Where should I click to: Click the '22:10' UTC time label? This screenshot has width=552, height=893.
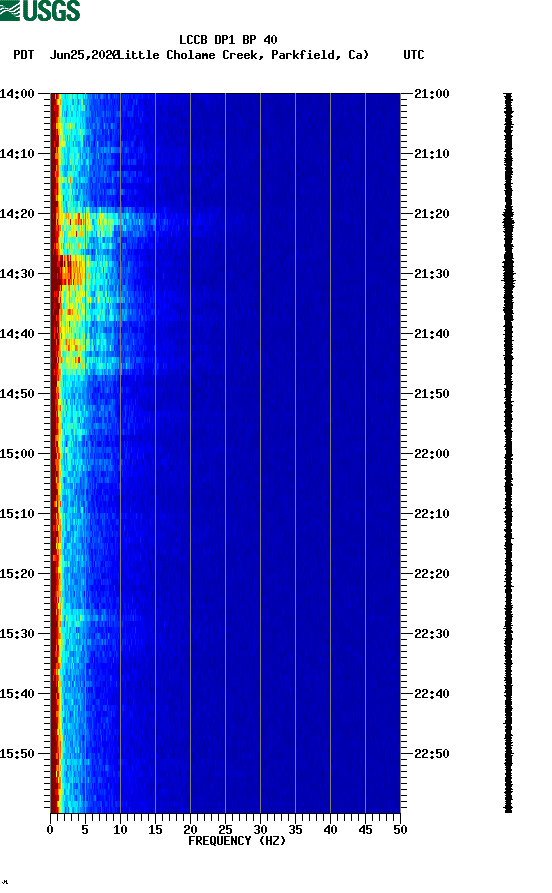(x=432, y=513)
